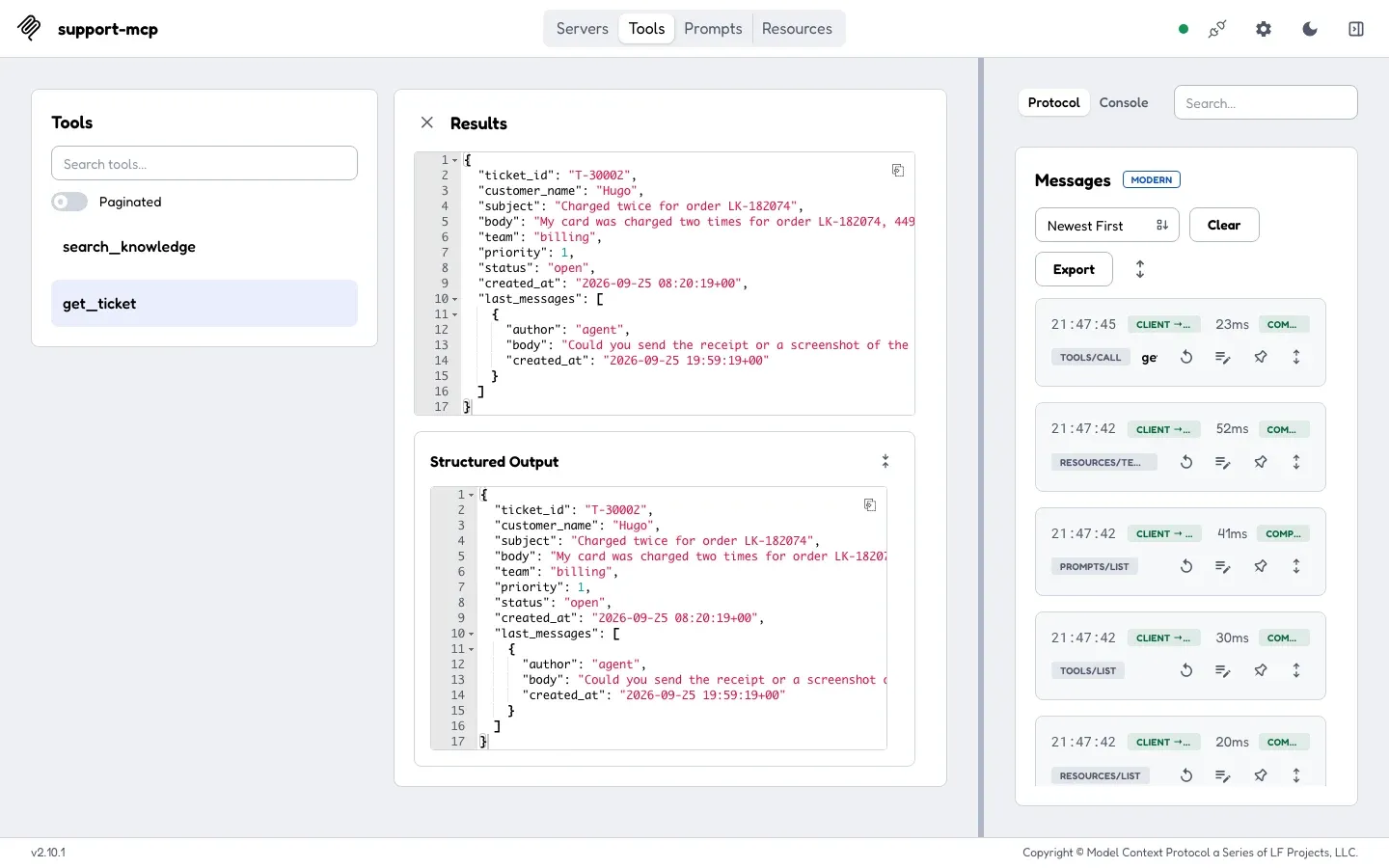The height and width of the screenshot is (868, 1389).
Task: Switch to the Resources tab
Action: point(797,29)
